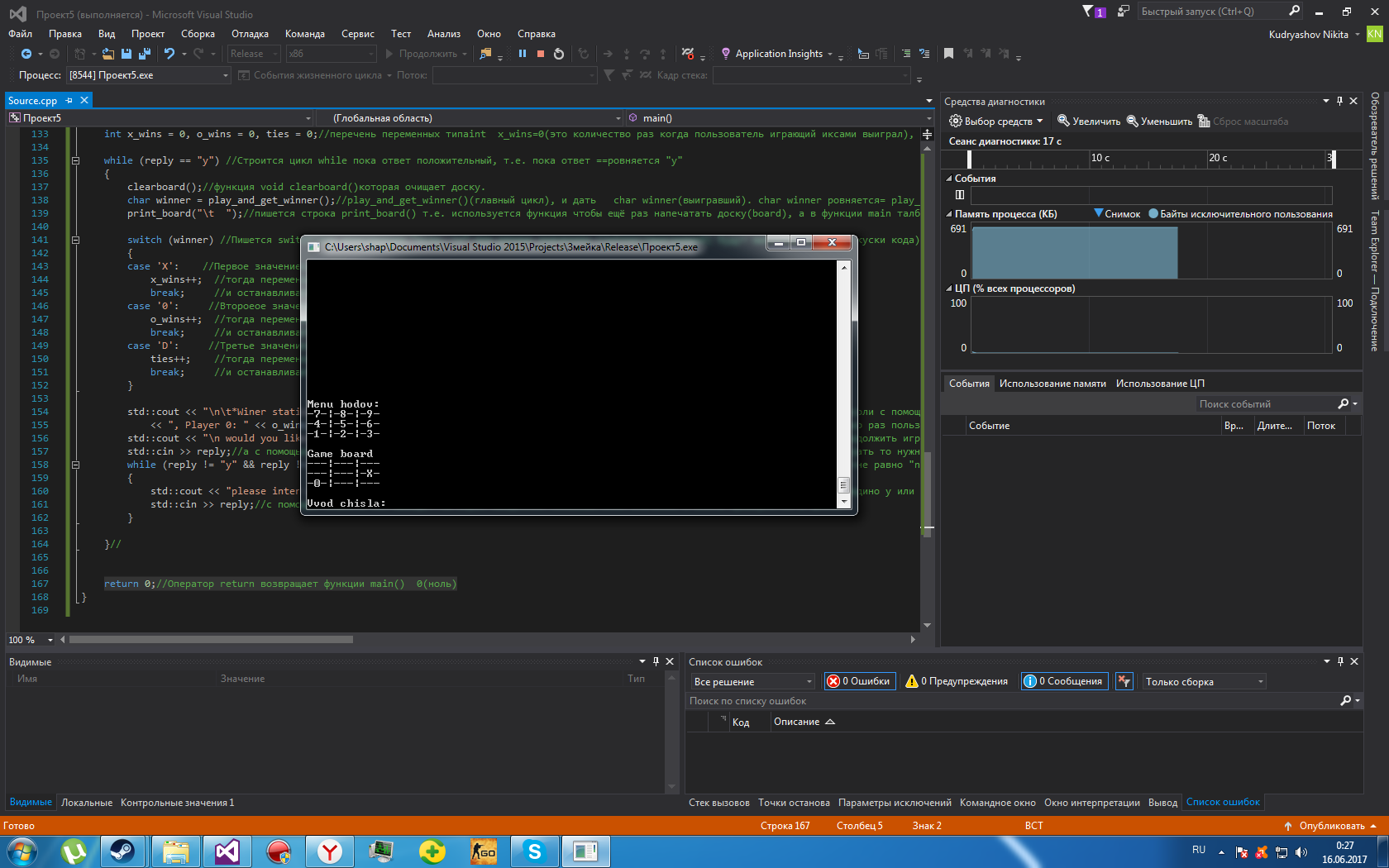Open Выбор средств tool selection menu
This screenshot has width=1389, height=868.
click(995, 122)
